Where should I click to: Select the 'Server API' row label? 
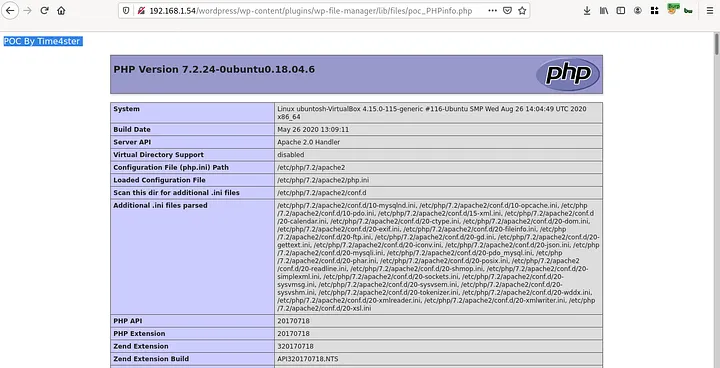pos(132,142)
